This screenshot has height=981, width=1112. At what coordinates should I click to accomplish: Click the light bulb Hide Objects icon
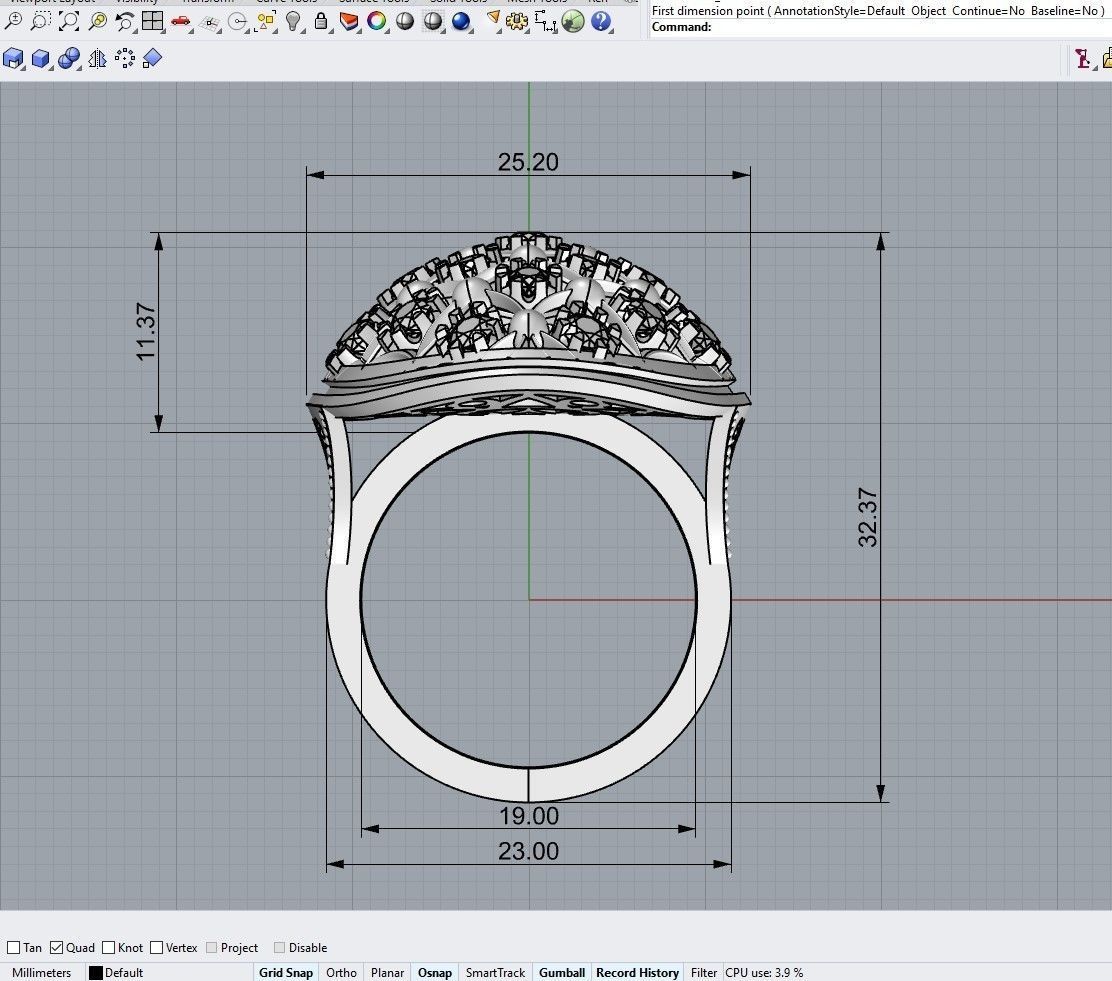click(x=293, y=21)
